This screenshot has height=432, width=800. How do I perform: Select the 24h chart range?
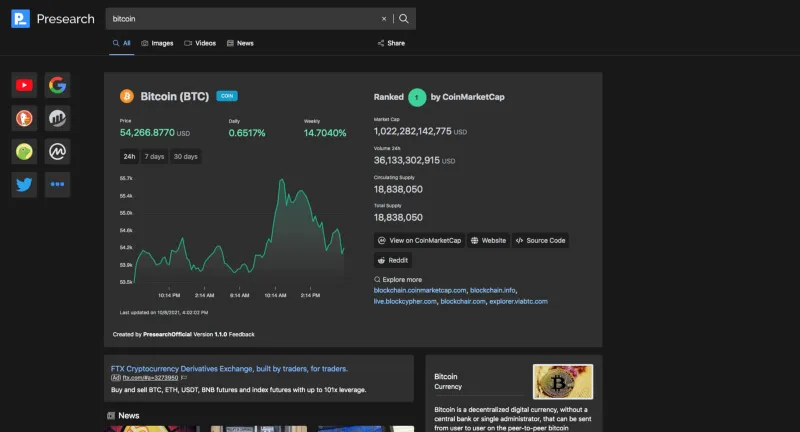point(130,157)
